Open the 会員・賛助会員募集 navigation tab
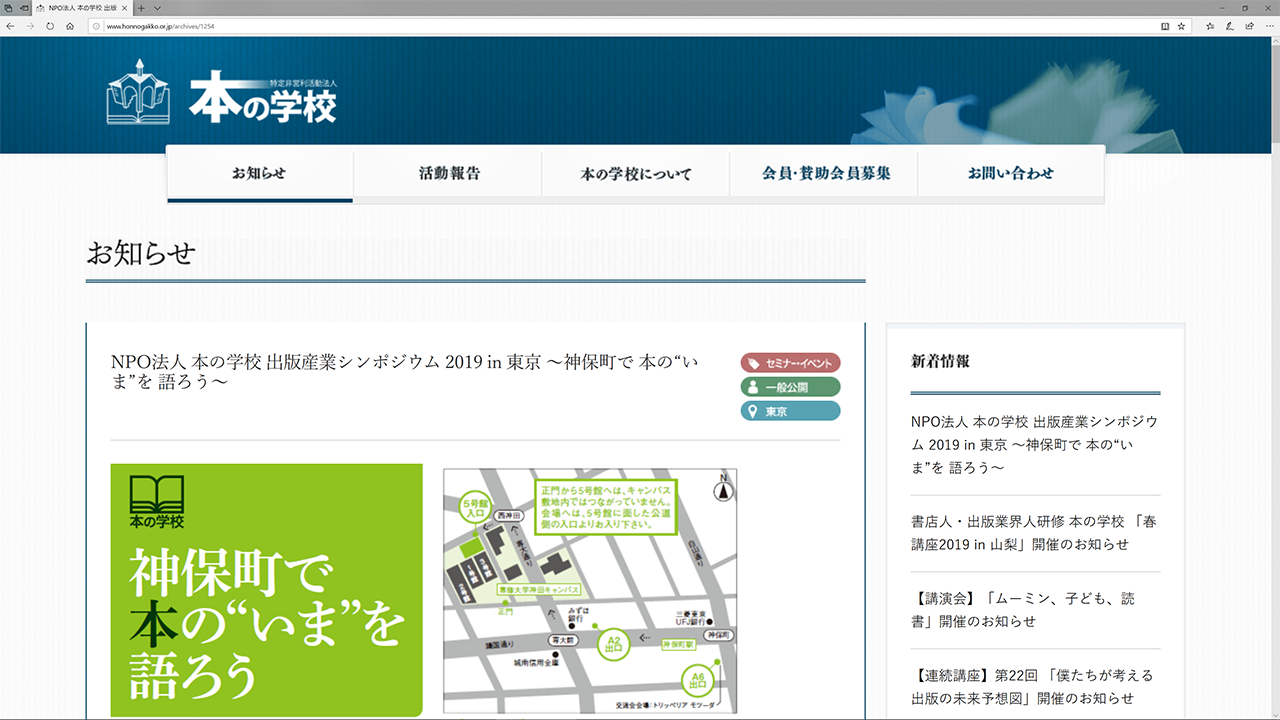 [x=824, y=174]
